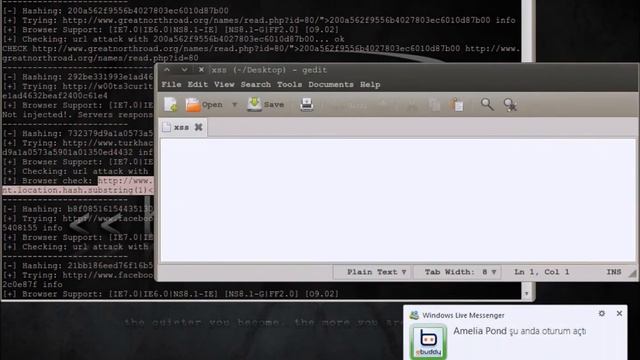Close the xss tab
Screen dimensions: 640x360
(x=198, y=127)
